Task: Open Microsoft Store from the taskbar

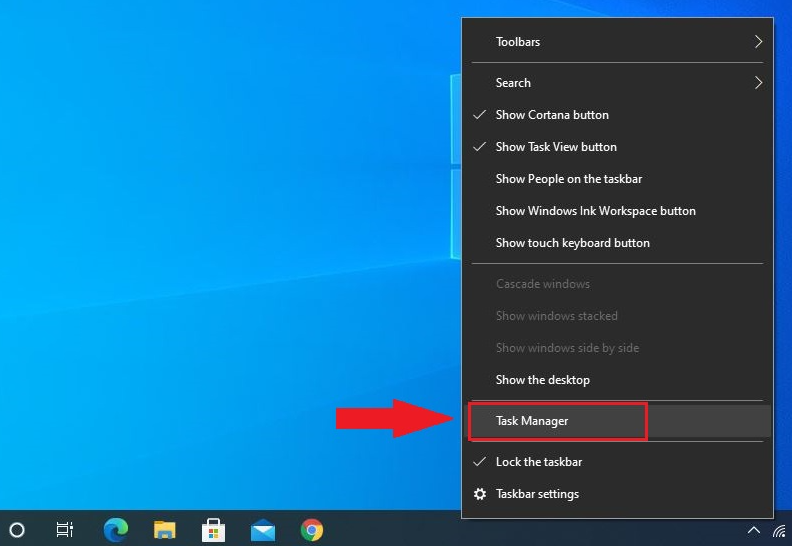Action: click(213, 530)
